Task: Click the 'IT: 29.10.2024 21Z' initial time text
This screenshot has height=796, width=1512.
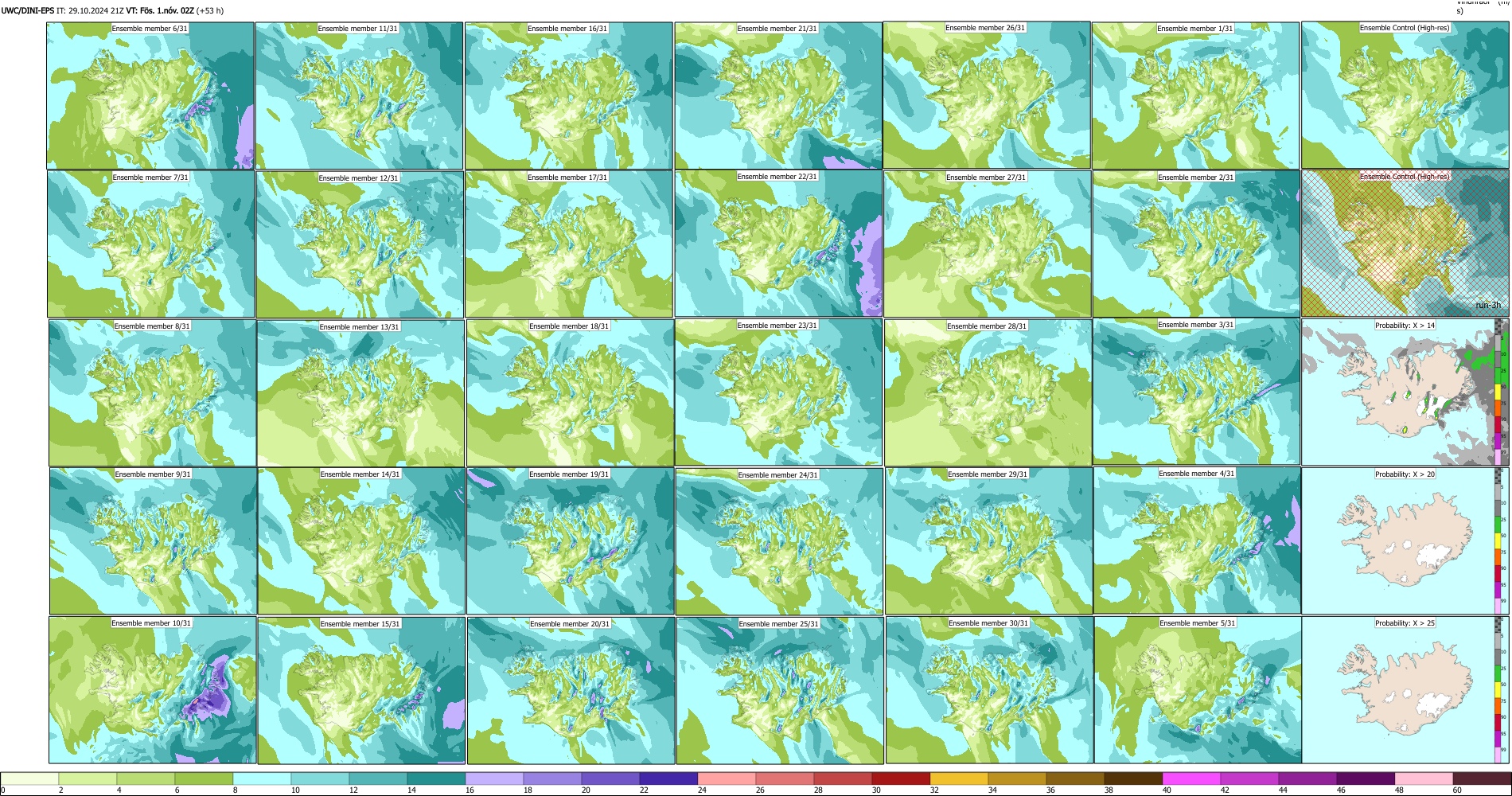Action: (90, 11)
